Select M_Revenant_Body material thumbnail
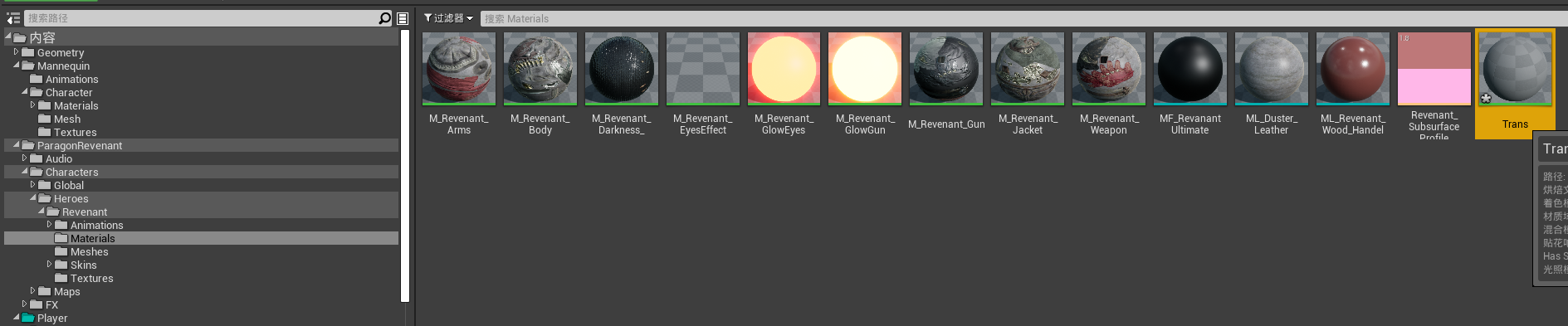Screen dimensions: 1568x326 (540, 69)
